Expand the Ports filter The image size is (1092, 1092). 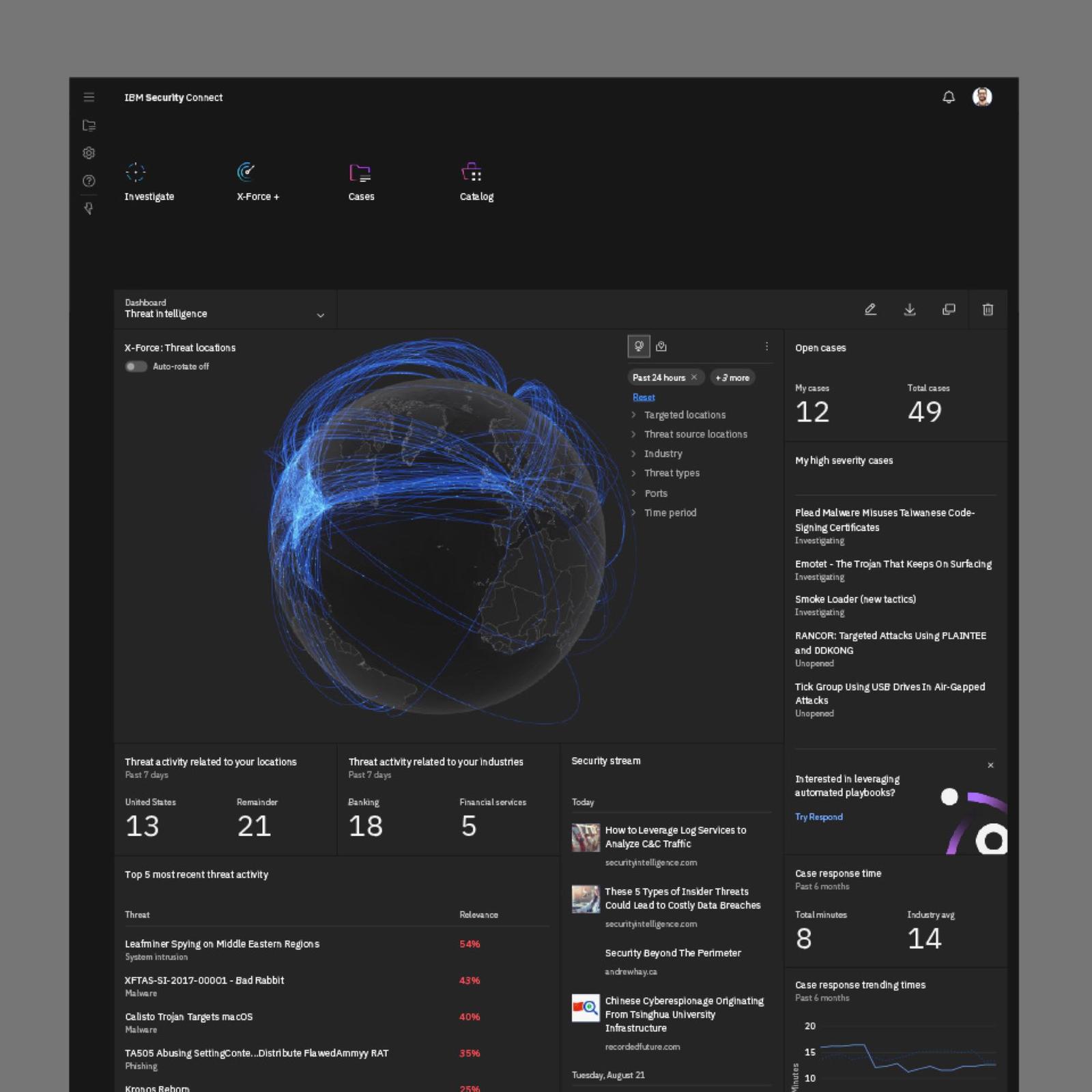pos(650,493)
